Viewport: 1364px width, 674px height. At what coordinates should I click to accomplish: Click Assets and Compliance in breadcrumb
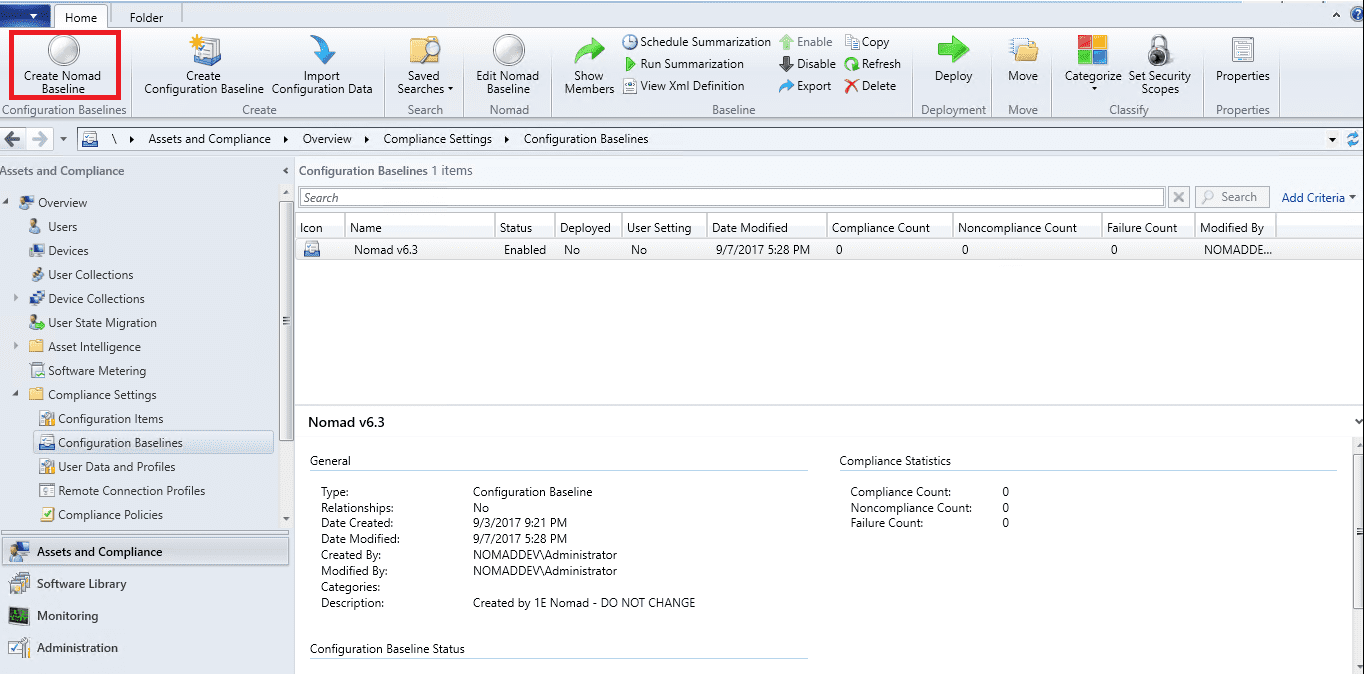coord(210,139)
